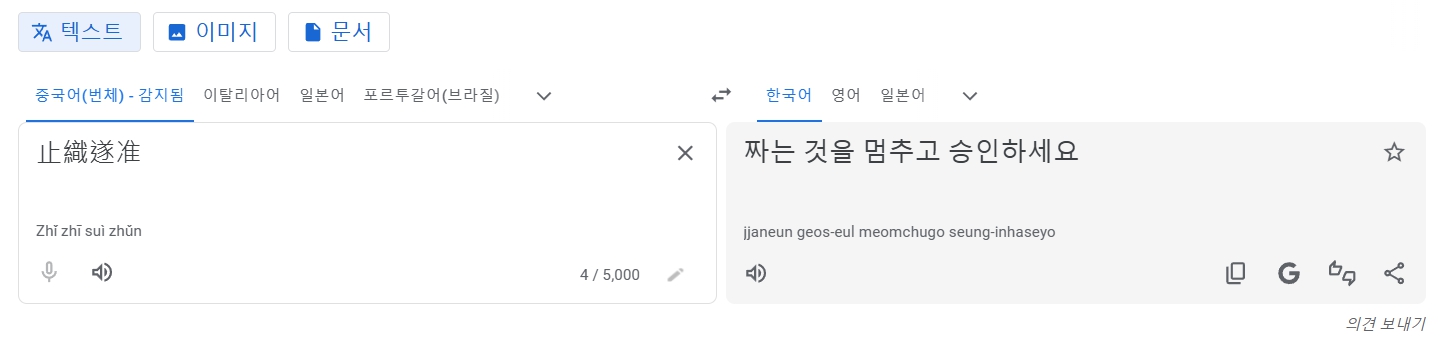The width and height of the screenshot is (1446, 361).
Task: Switch to 이미지 translation mode
Action: coord(214,32)
